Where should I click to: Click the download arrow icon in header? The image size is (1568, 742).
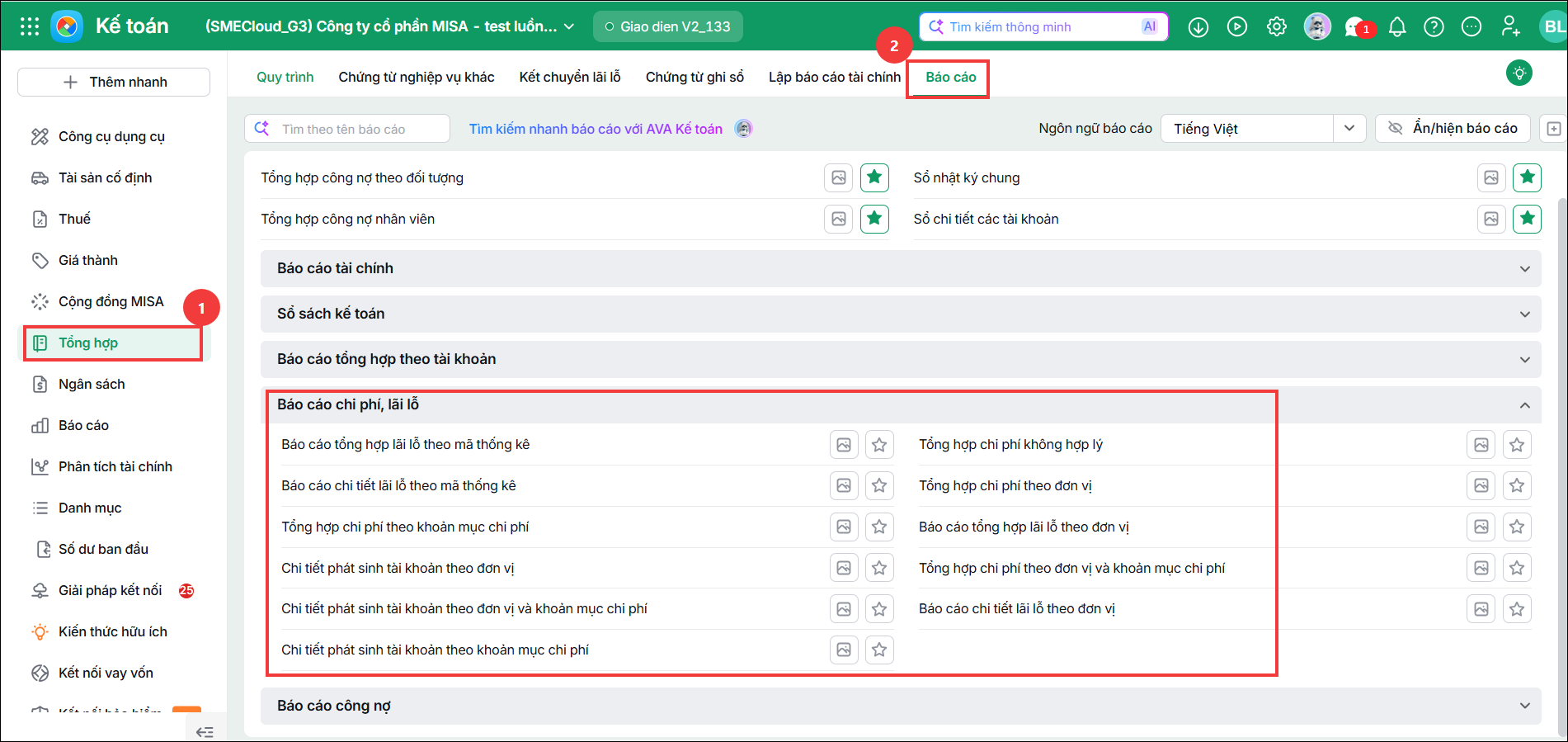coord(1198,27)
